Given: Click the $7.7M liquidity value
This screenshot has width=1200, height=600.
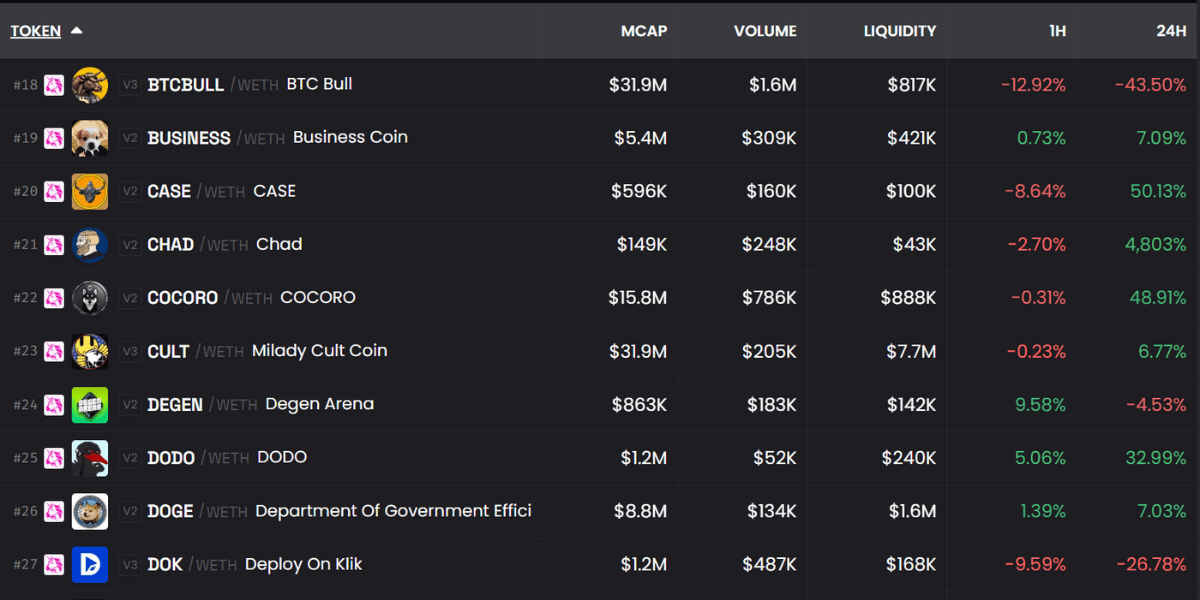Looking at the screenshot, I should click(911, 351).
